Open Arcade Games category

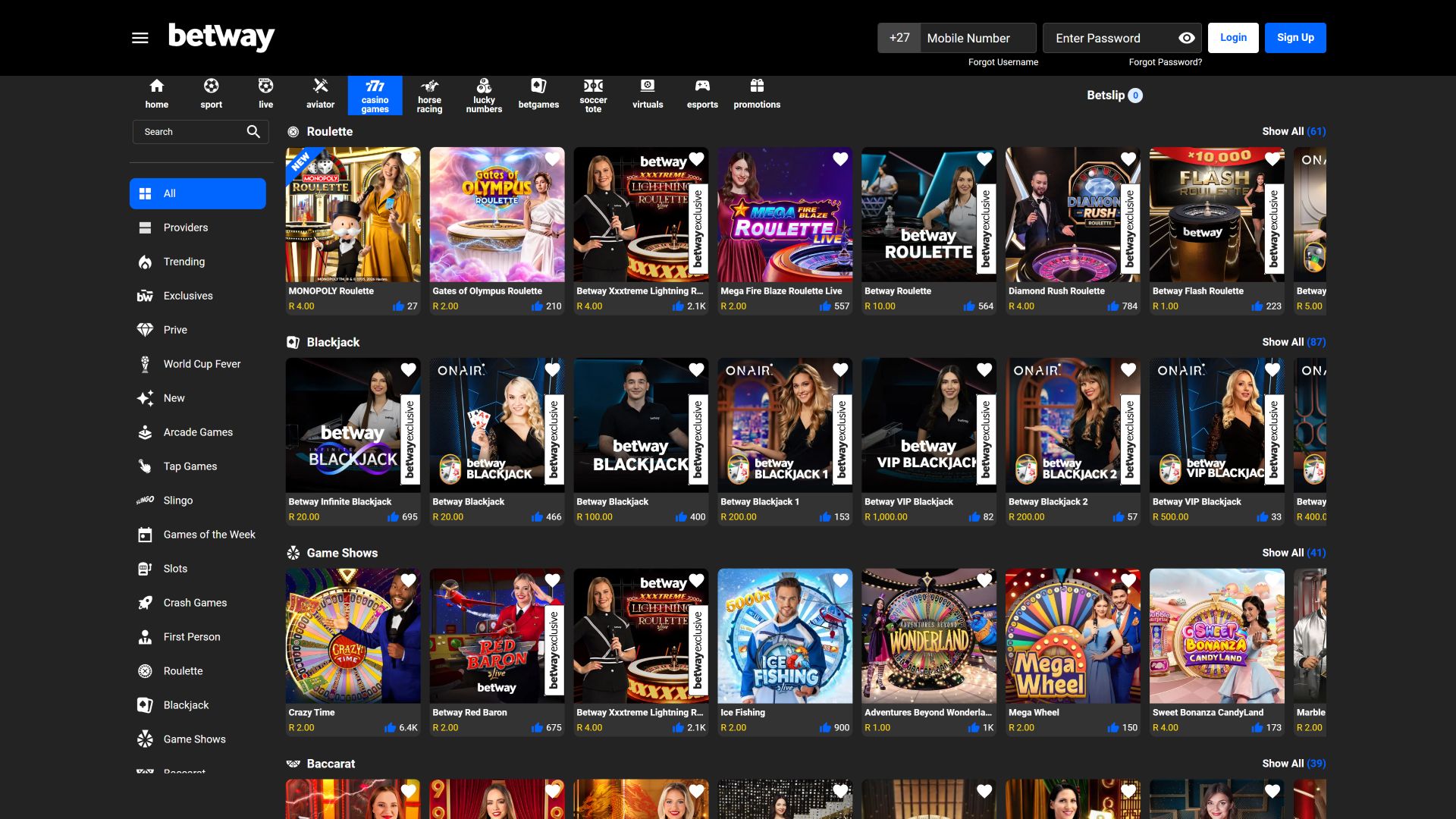(x=198, y=432)
